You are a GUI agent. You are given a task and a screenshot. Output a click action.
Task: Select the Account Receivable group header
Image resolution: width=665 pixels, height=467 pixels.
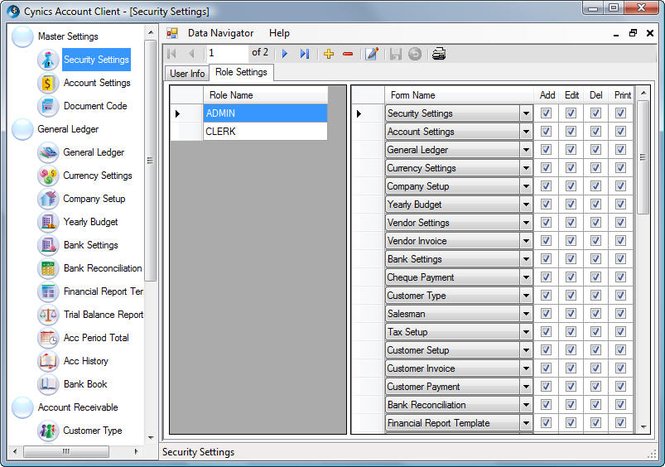[x=78, y=407]
